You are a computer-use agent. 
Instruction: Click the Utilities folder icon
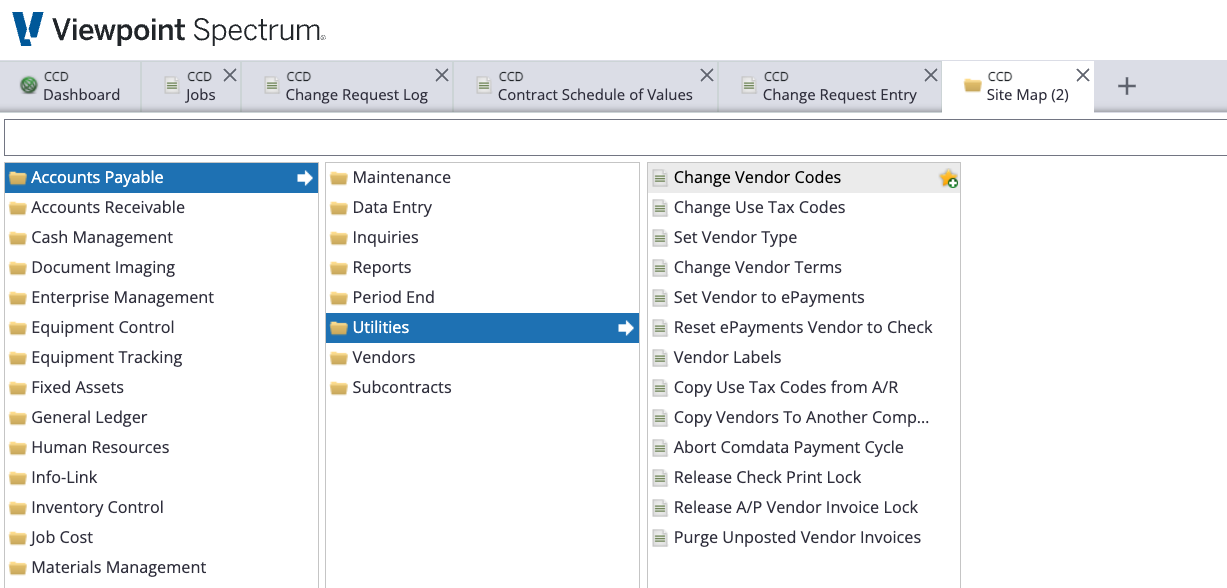tap(339, 328)
